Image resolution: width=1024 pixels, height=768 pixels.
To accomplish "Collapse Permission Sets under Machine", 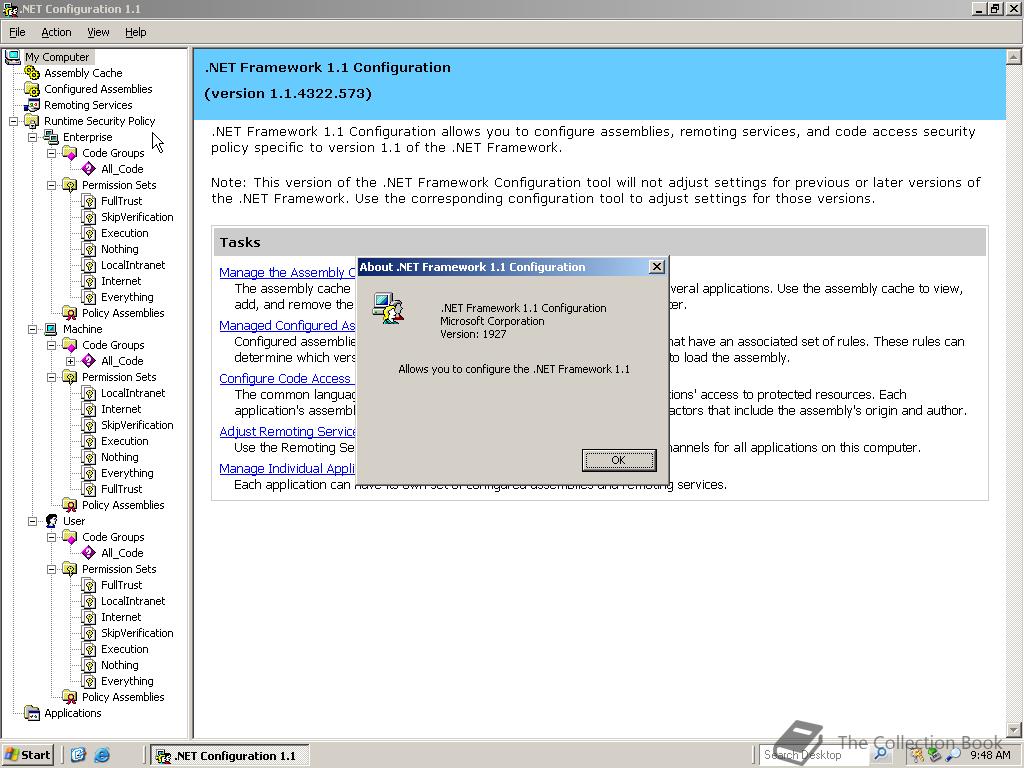I will coord(51,377).
